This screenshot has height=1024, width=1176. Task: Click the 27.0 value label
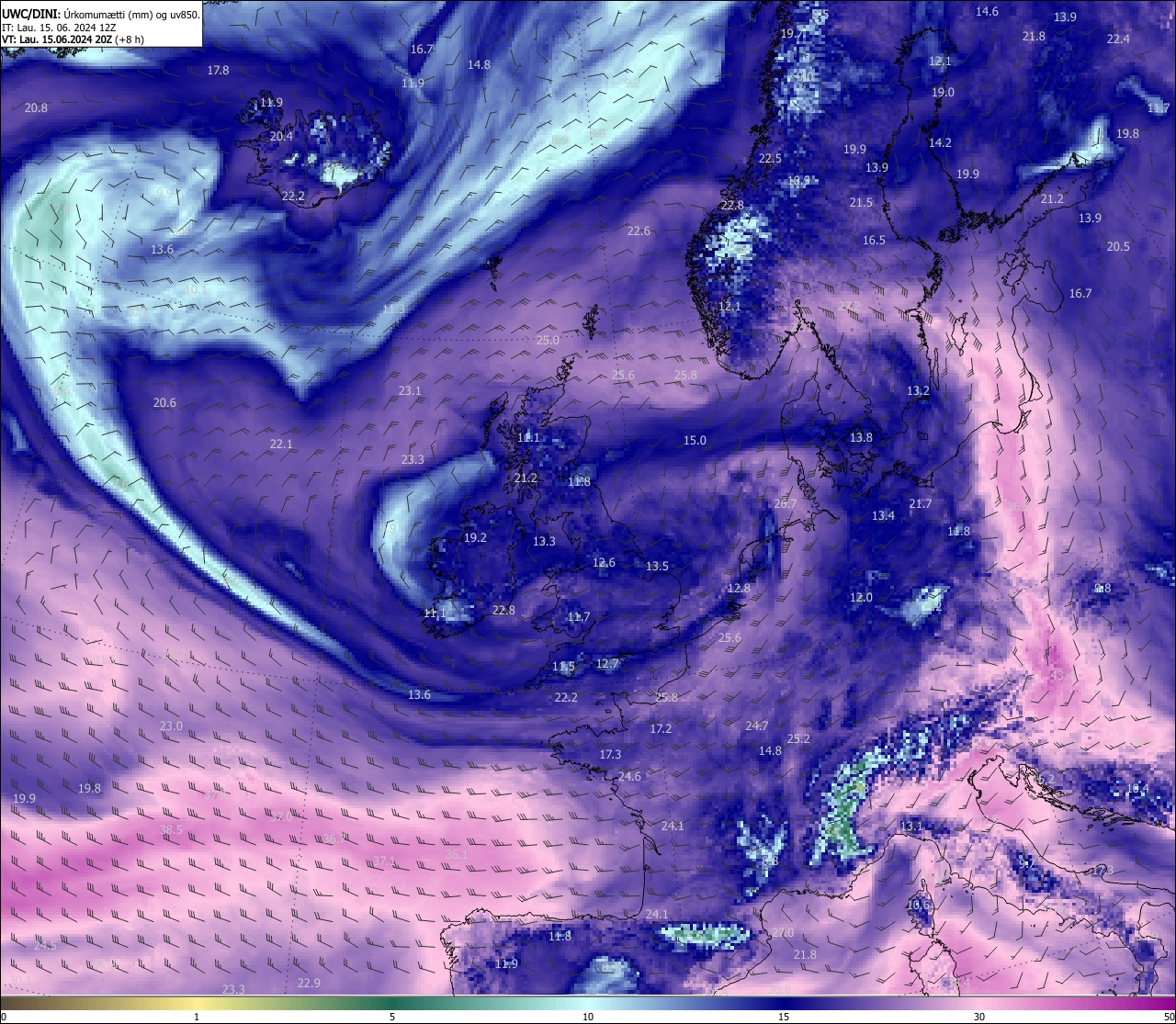click(783, 933)
